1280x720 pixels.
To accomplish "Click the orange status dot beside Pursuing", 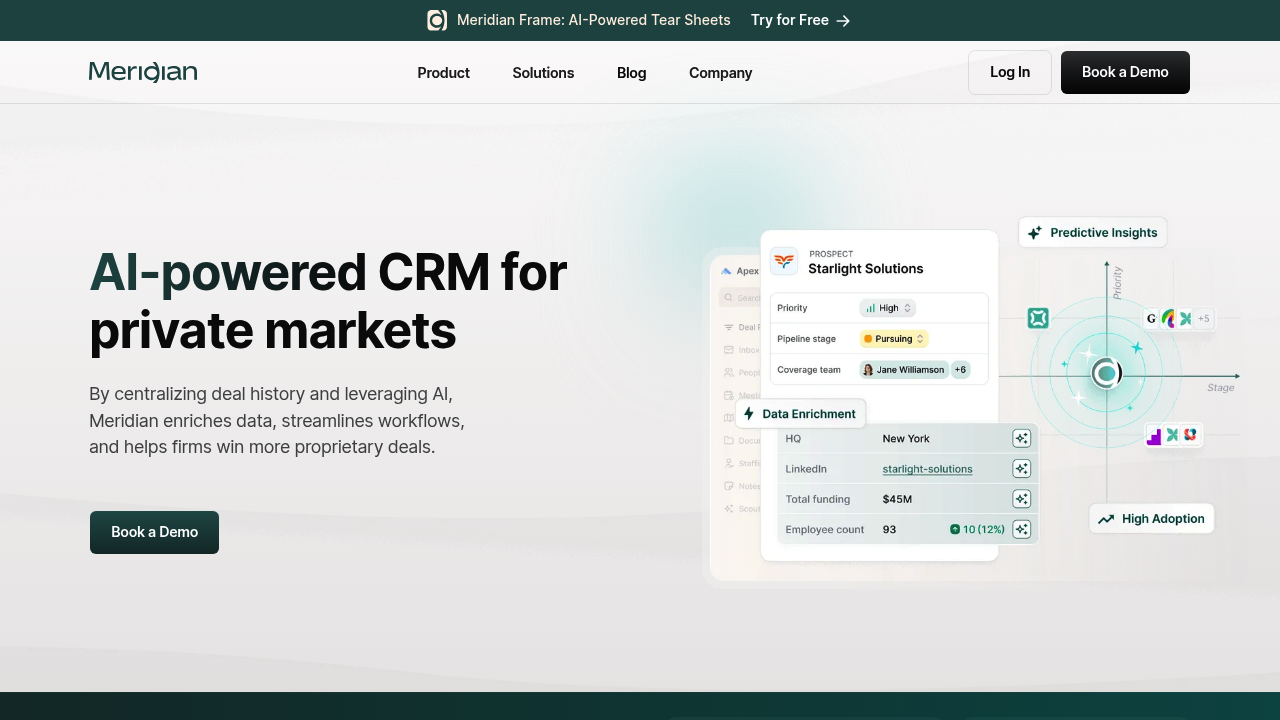I will [866, 338].
